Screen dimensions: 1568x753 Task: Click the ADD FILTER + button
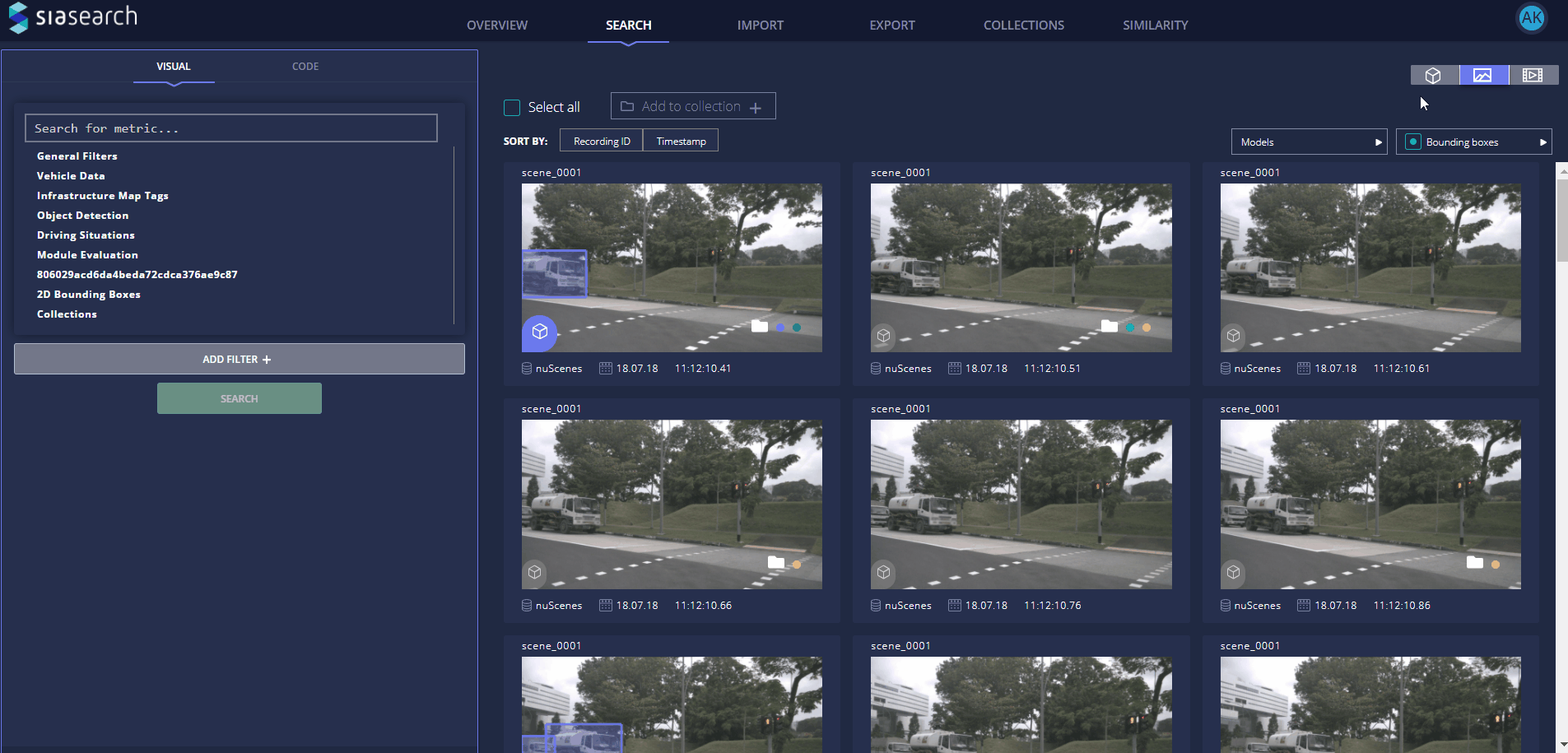(x=240, y=359)
